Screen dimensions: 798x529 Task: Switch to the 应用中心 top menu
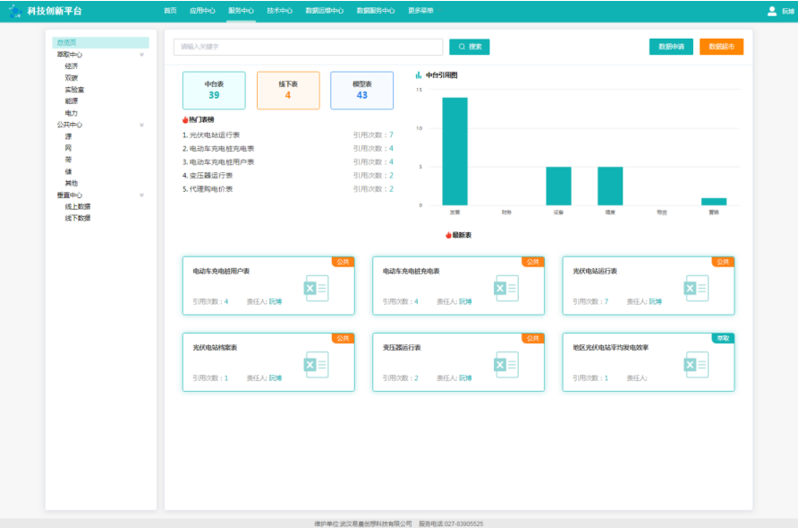203,10
